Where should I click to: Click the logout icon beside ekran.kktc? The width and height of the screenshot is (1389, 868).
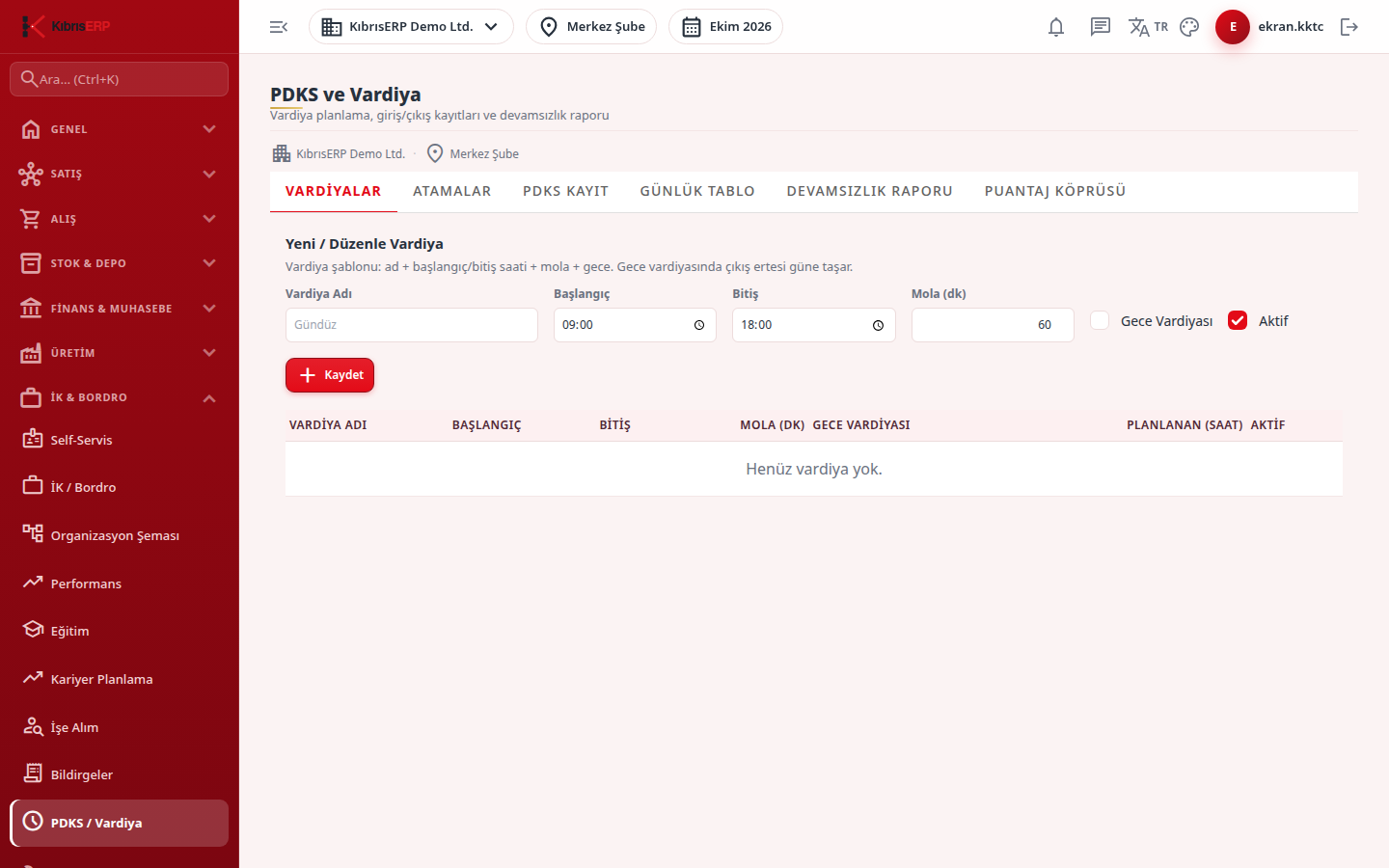tap(1349, 27)
